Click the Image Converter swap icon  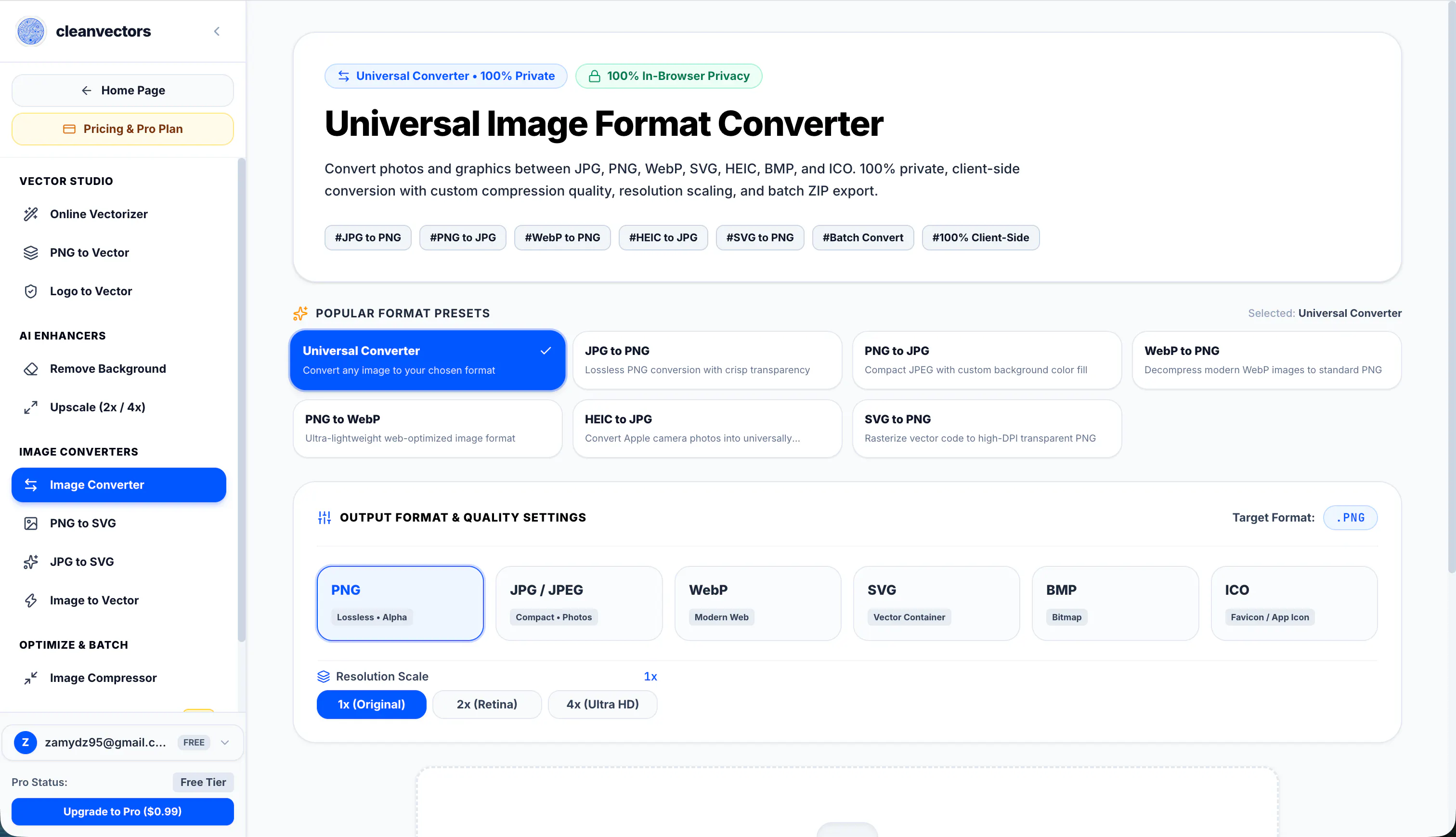coord(31,484)
